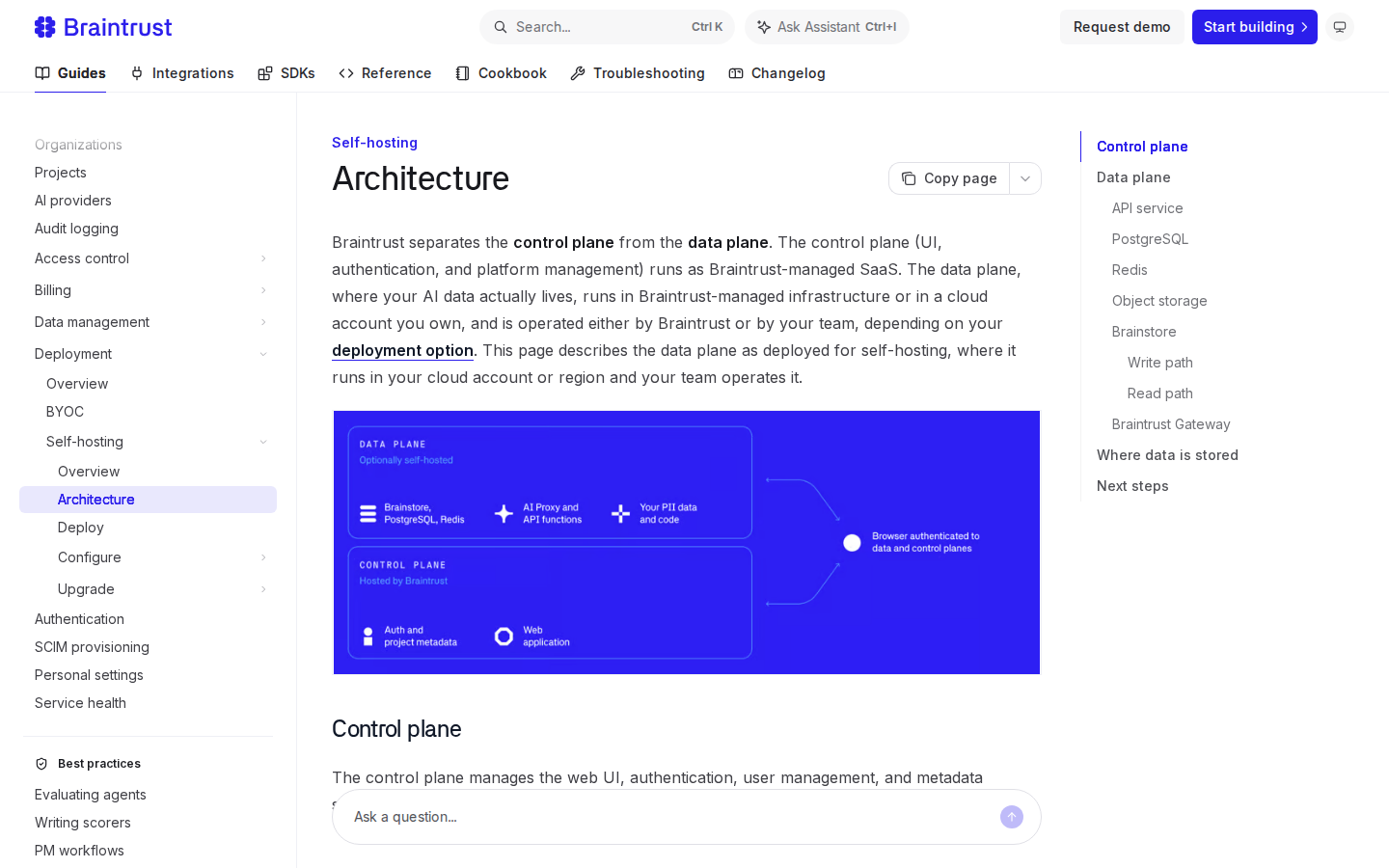
Task: Click the Guides book icon
Action: pyautogui.click(x=42, y=73)
